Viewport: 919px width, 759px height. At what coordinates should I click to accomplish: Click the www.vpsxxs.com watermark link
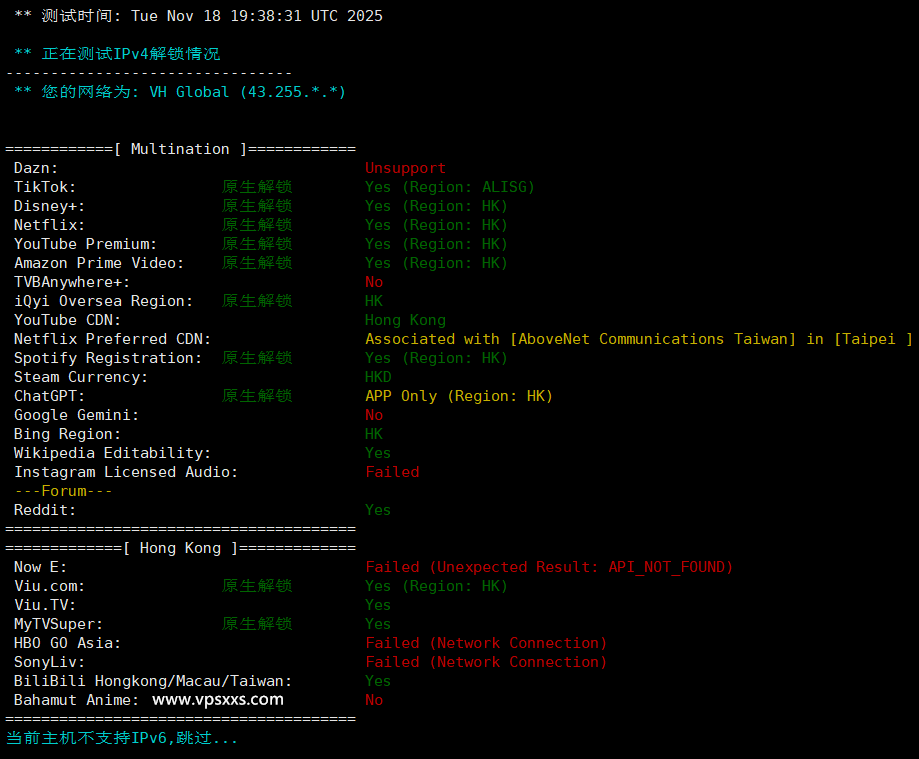click(217, 700)
